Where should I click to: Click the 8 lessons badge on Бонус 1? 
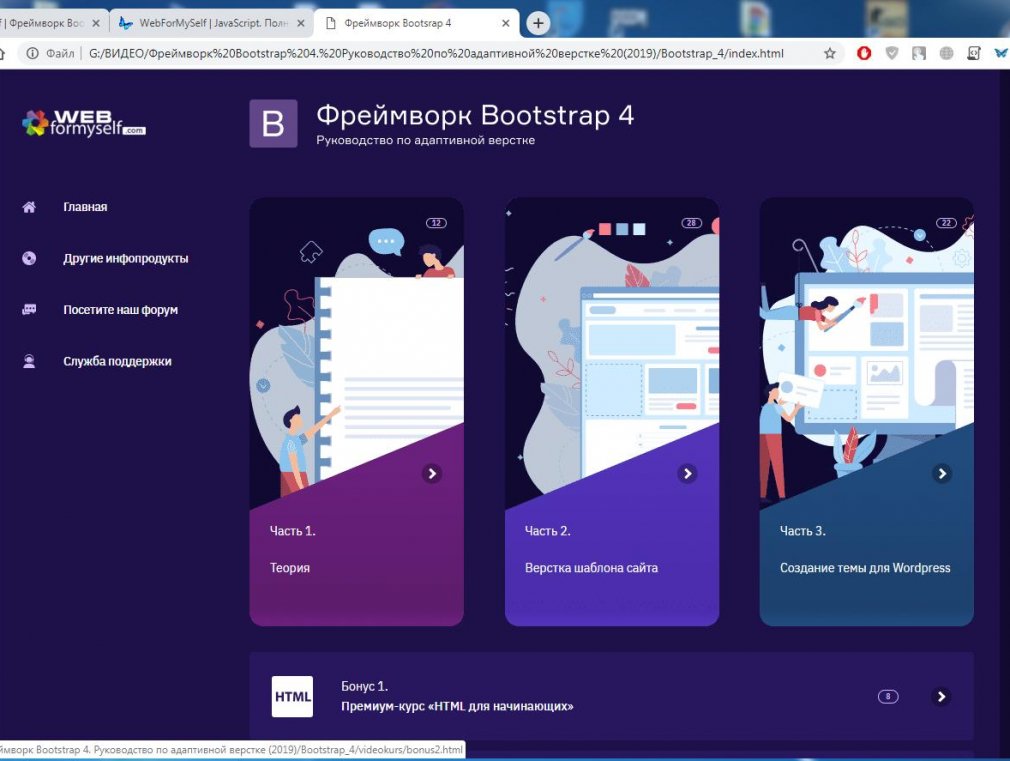click(888, 697)
